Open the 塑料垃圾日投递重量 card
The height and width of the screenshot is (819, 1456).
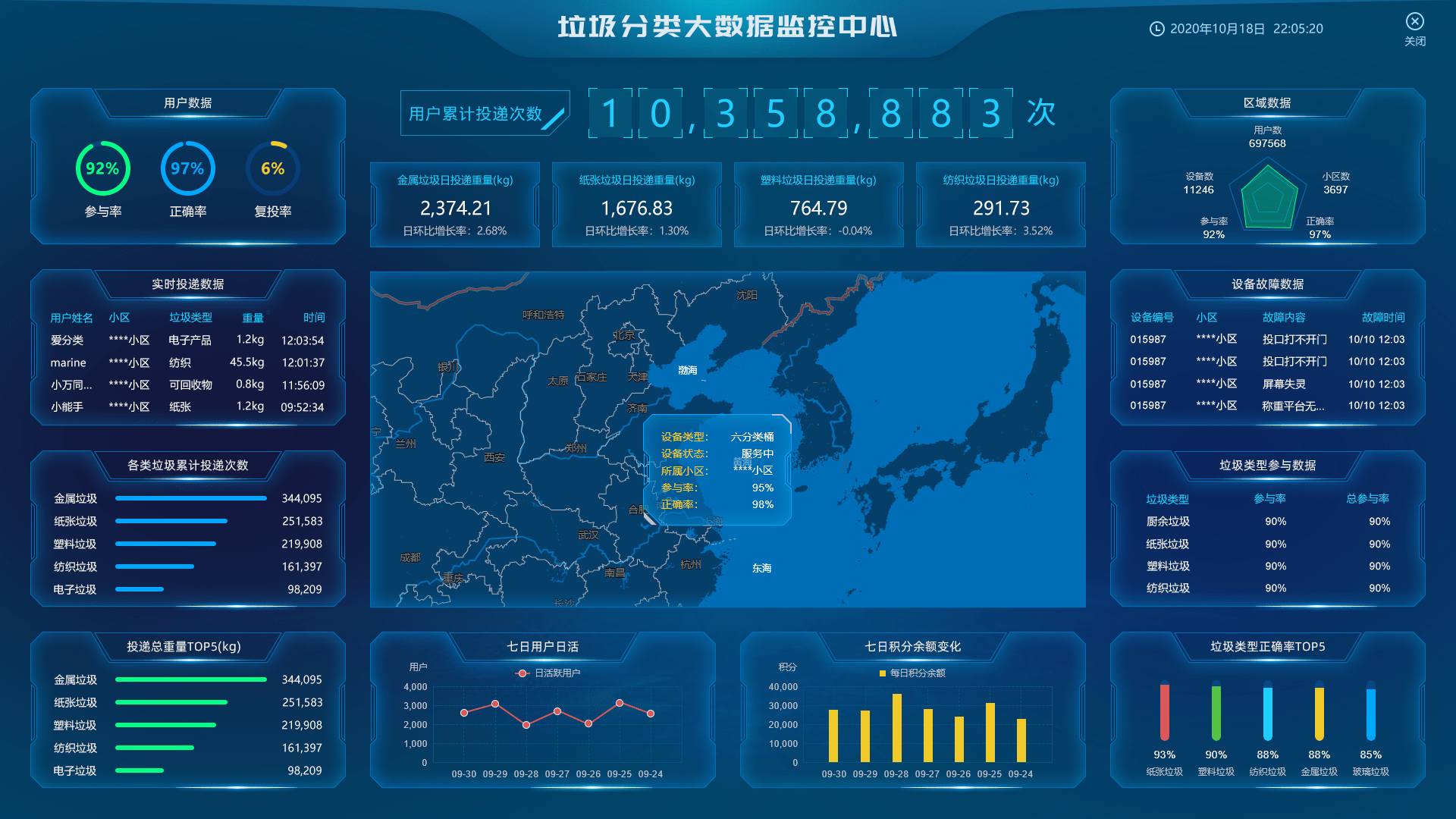click(819, 205)
